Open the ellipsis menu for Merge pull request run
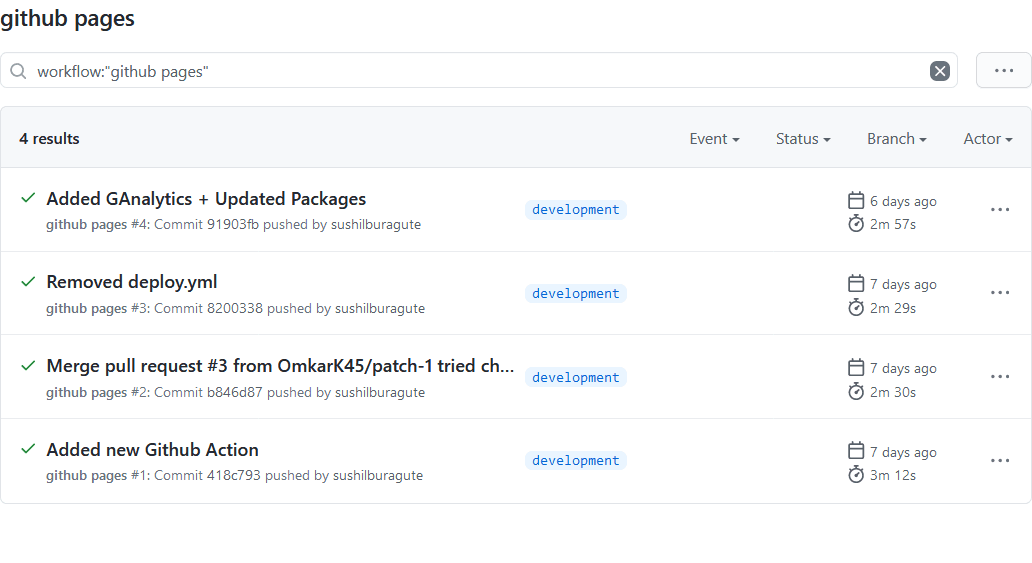Image resolution: width=1032 pixels, height=563 pixels. (1000, 377)
